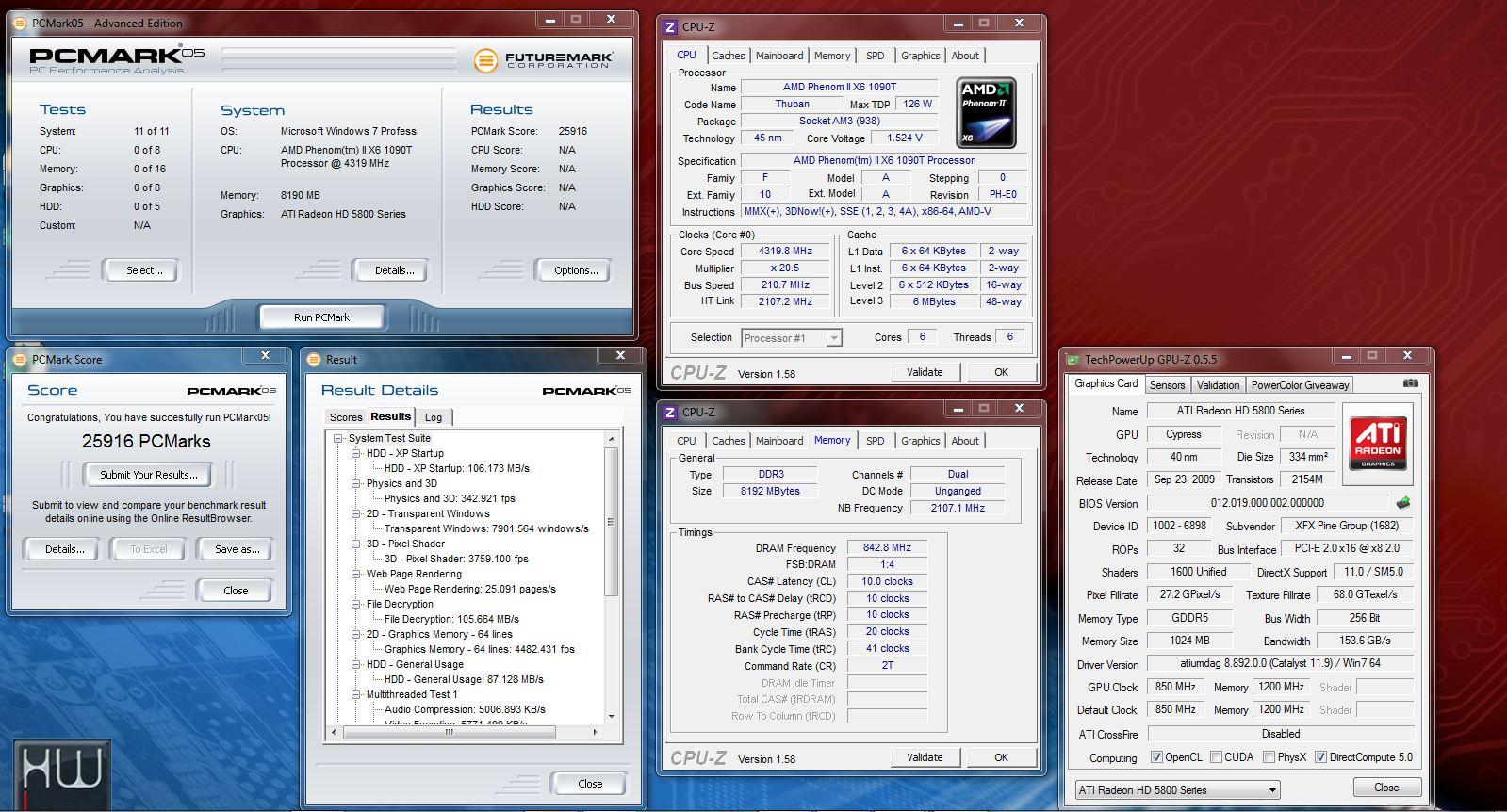Minimize the GPU-Z window
Screen dimensions: 1507x812
(1345, 355)
